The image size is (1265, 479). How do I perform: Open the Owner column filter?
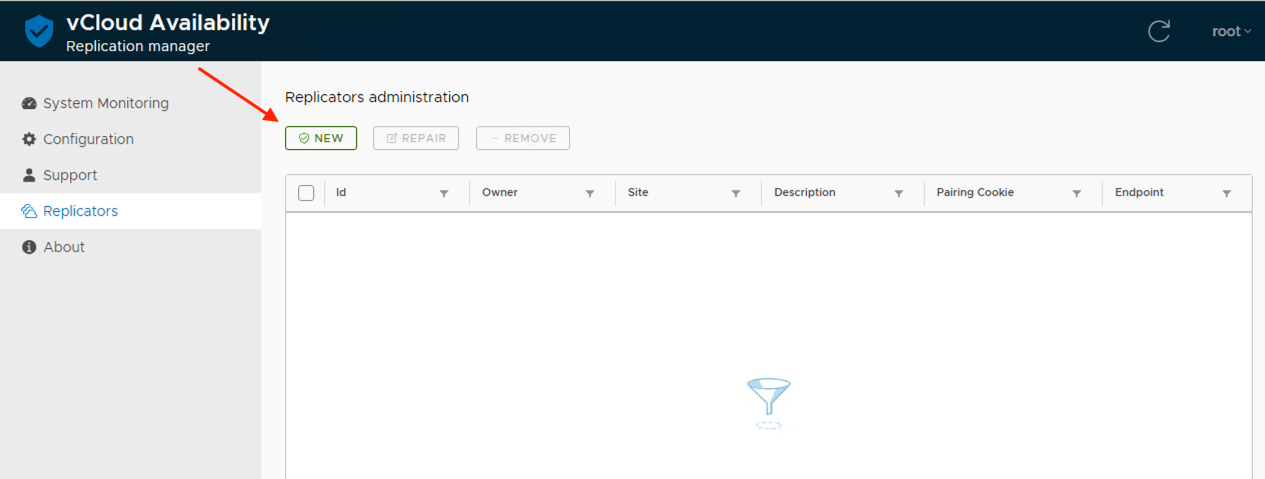590,194
